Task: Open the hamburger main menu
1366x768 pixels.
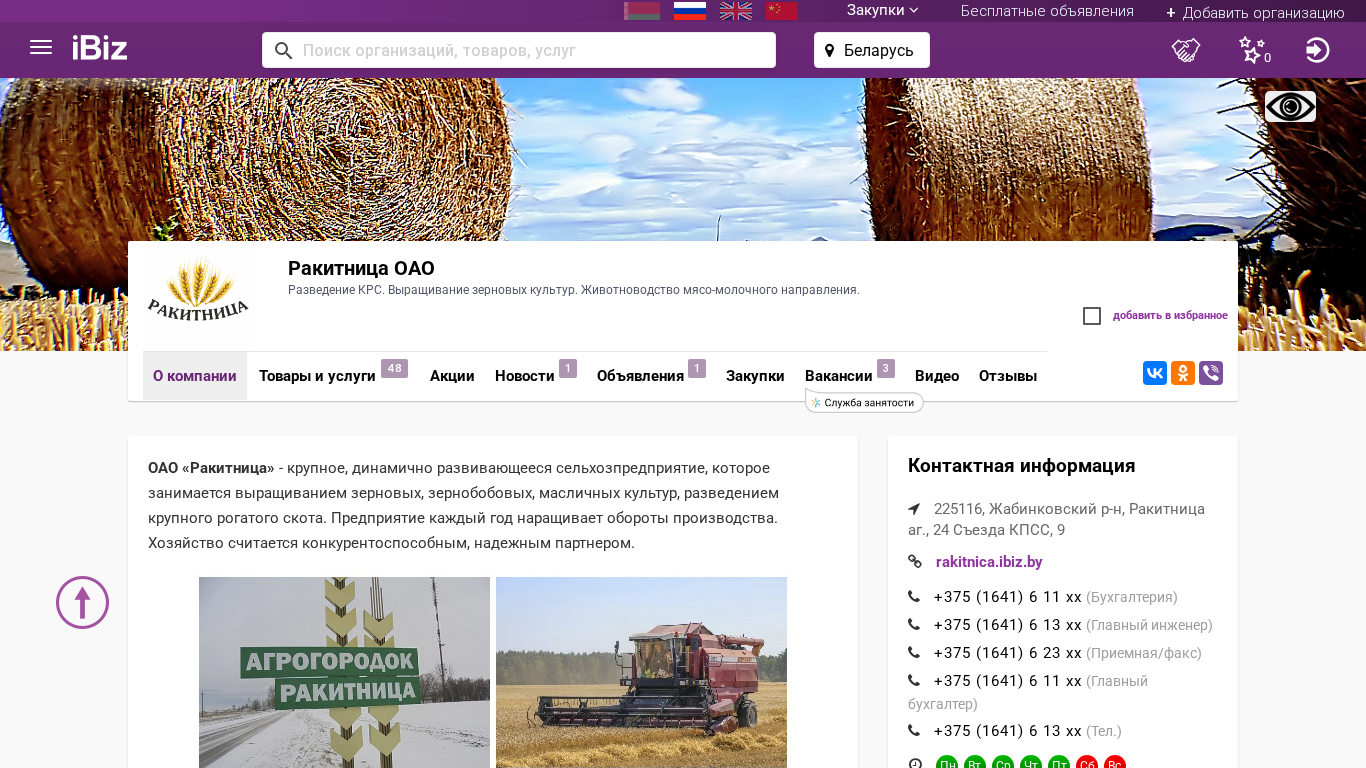Action: point(41,47)
